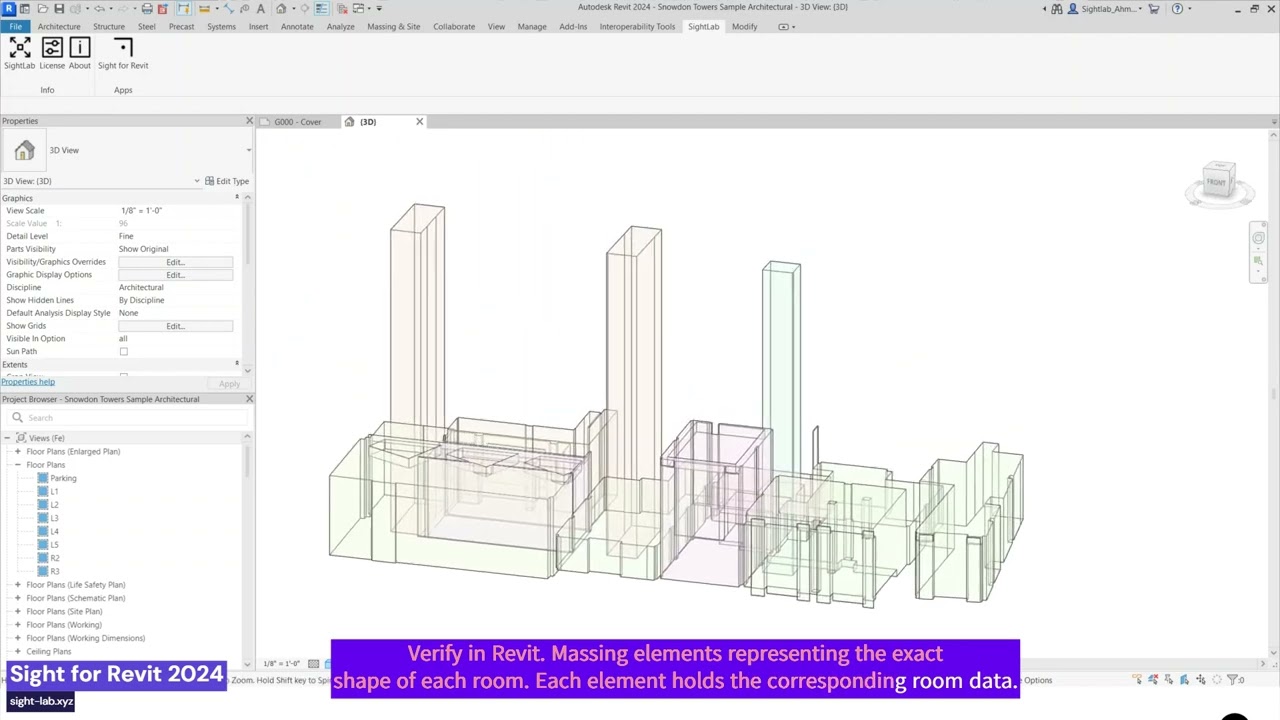This screenshot has width=1280, height=720.
Task: Click the navigation wheel icon in the view
Action: 1258,238
